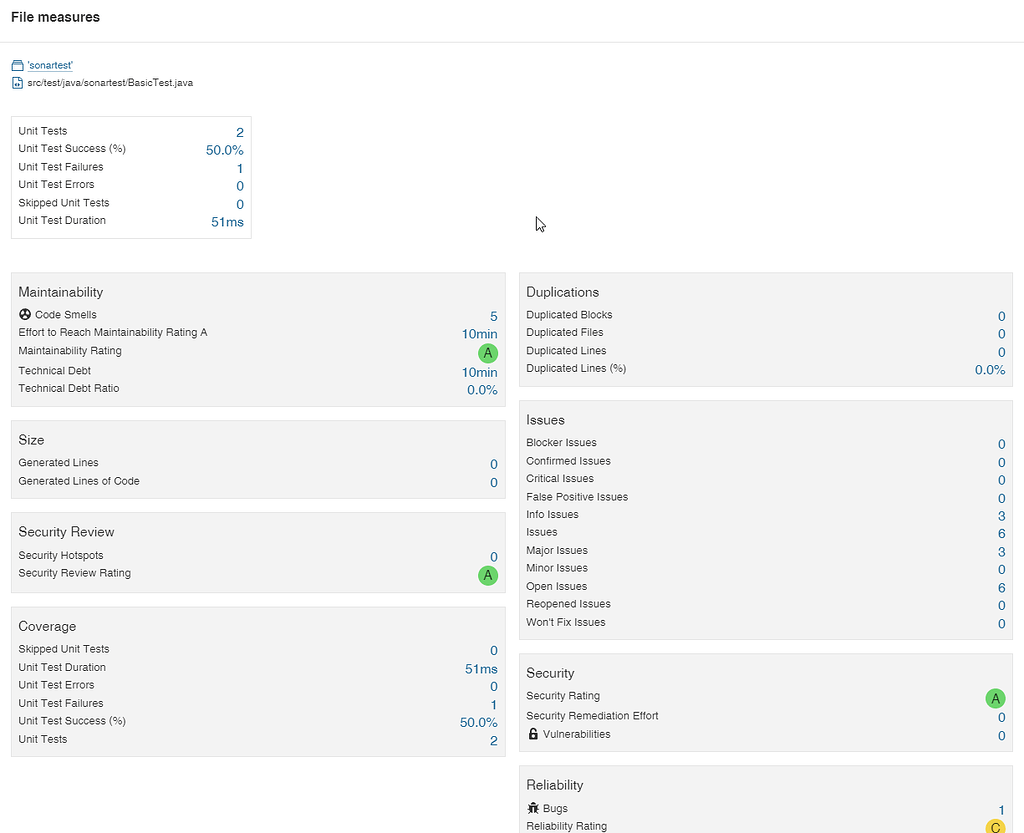
Task: Open the Technical Debt 10min value
Action: pos(479,372)
